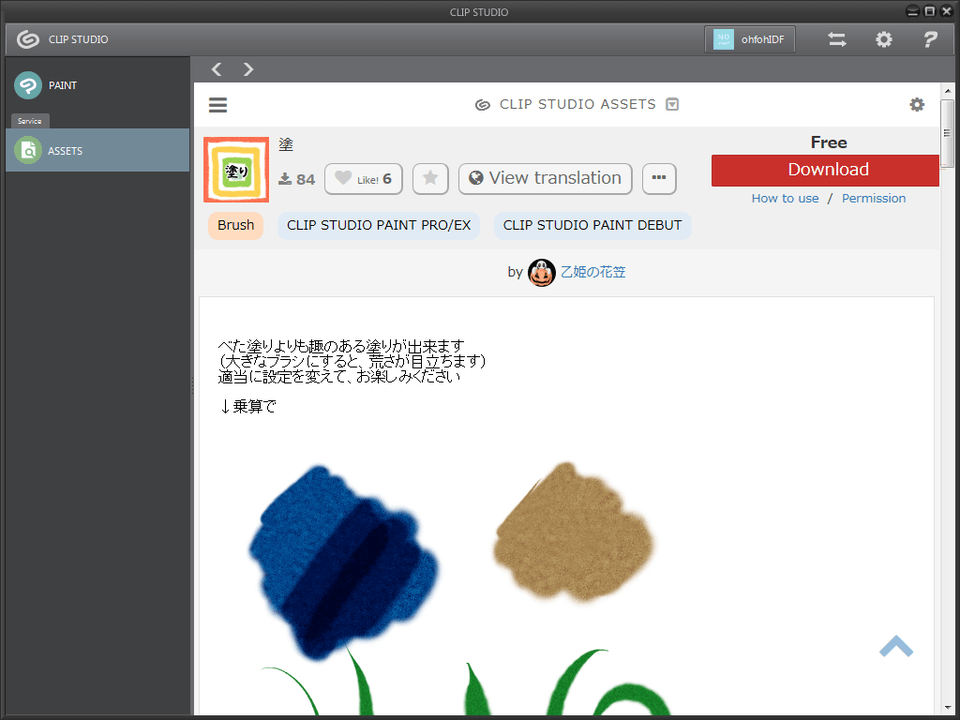Select ASSETS service in sidebar
Viewport: 960px width, 720px height.
coord(98,151)
